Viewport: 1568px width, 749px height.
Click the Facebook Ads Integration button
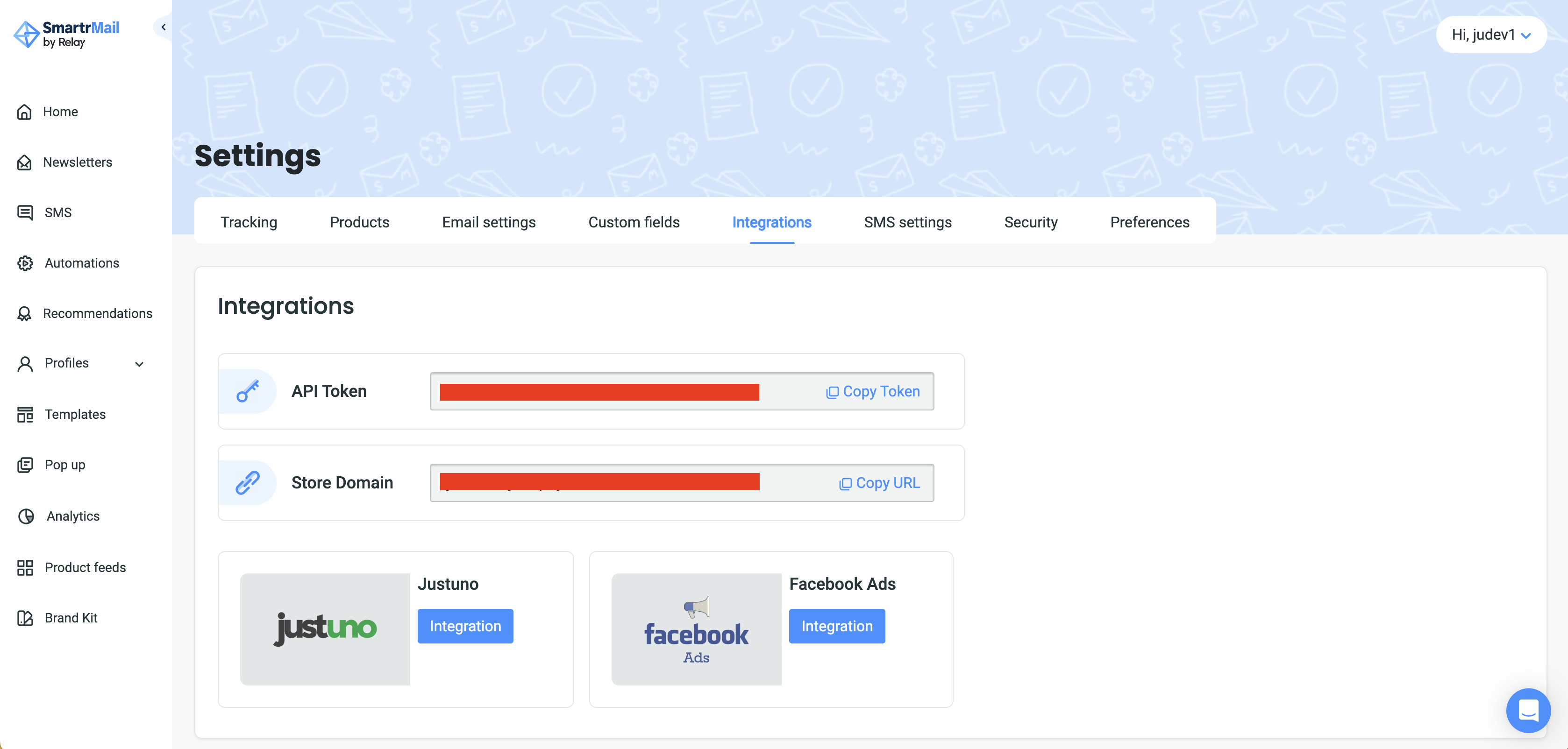click(x=836, y=625)
